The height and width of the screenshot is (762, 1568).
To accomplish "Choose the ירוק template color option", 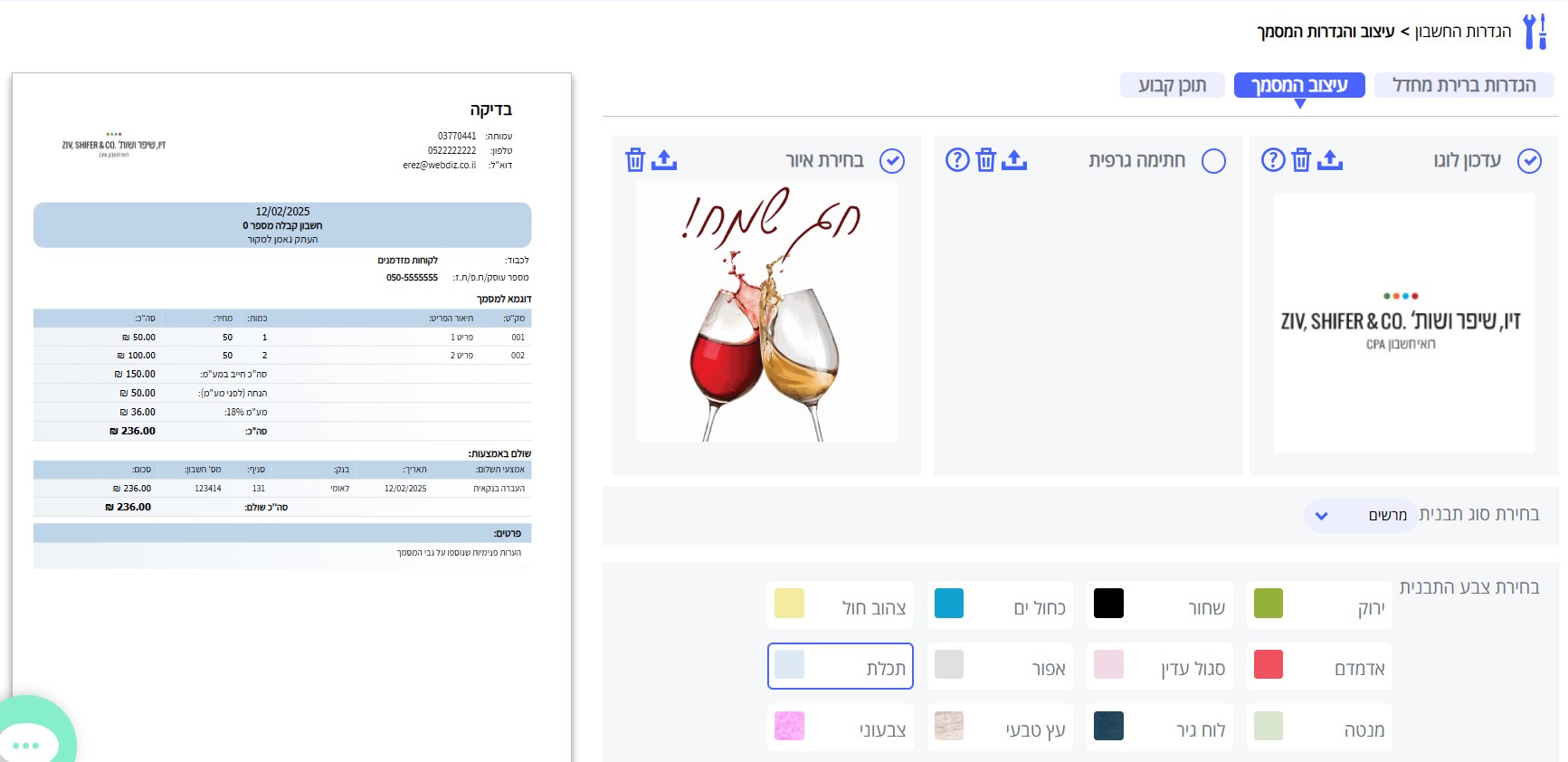I will pyautogui.click(x=1319, y=605).
